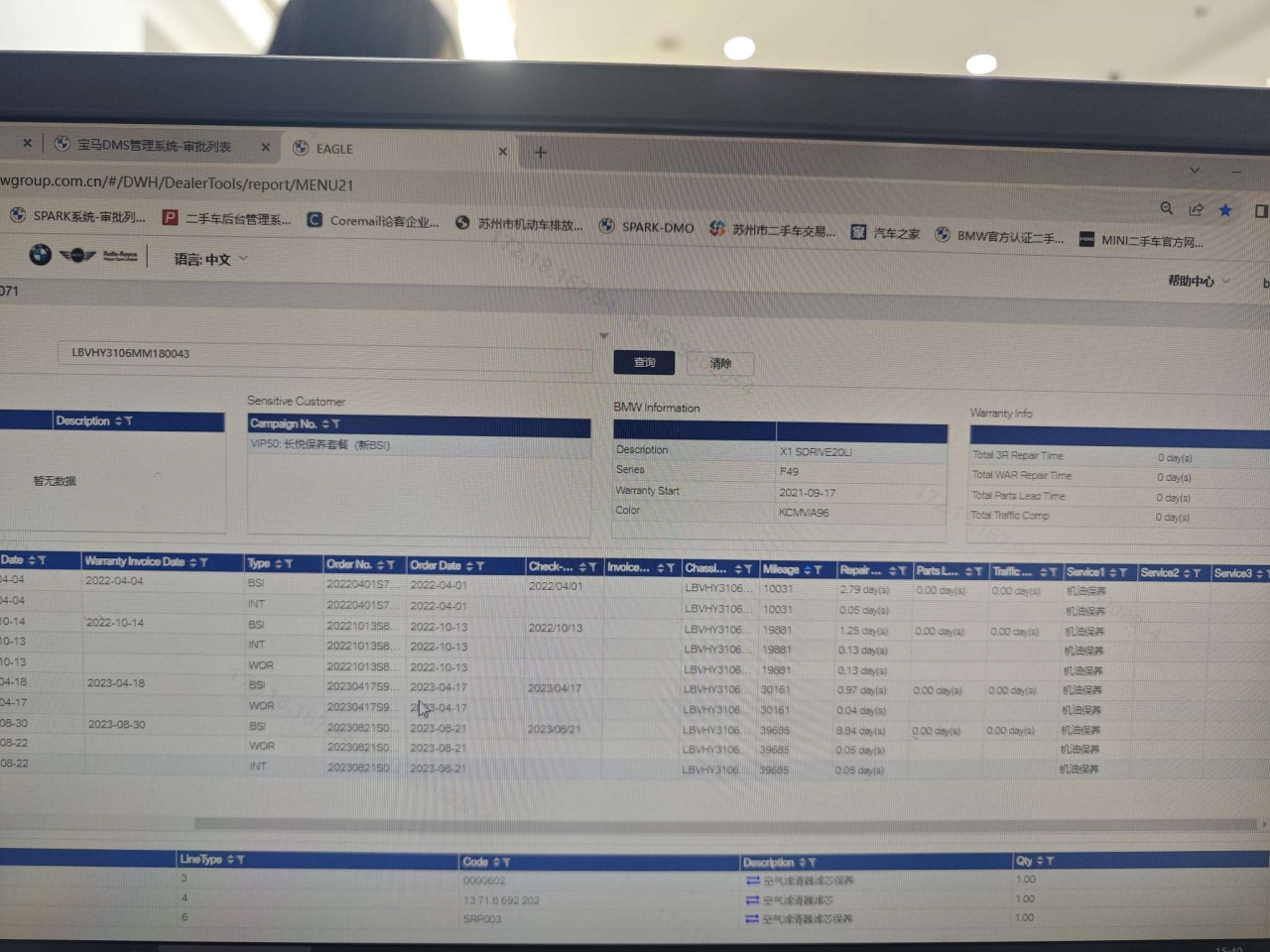Sort the Order No. column
The width and height of the screenshot is (1270, 952).
pyautogui.click(x=381, y=564)
